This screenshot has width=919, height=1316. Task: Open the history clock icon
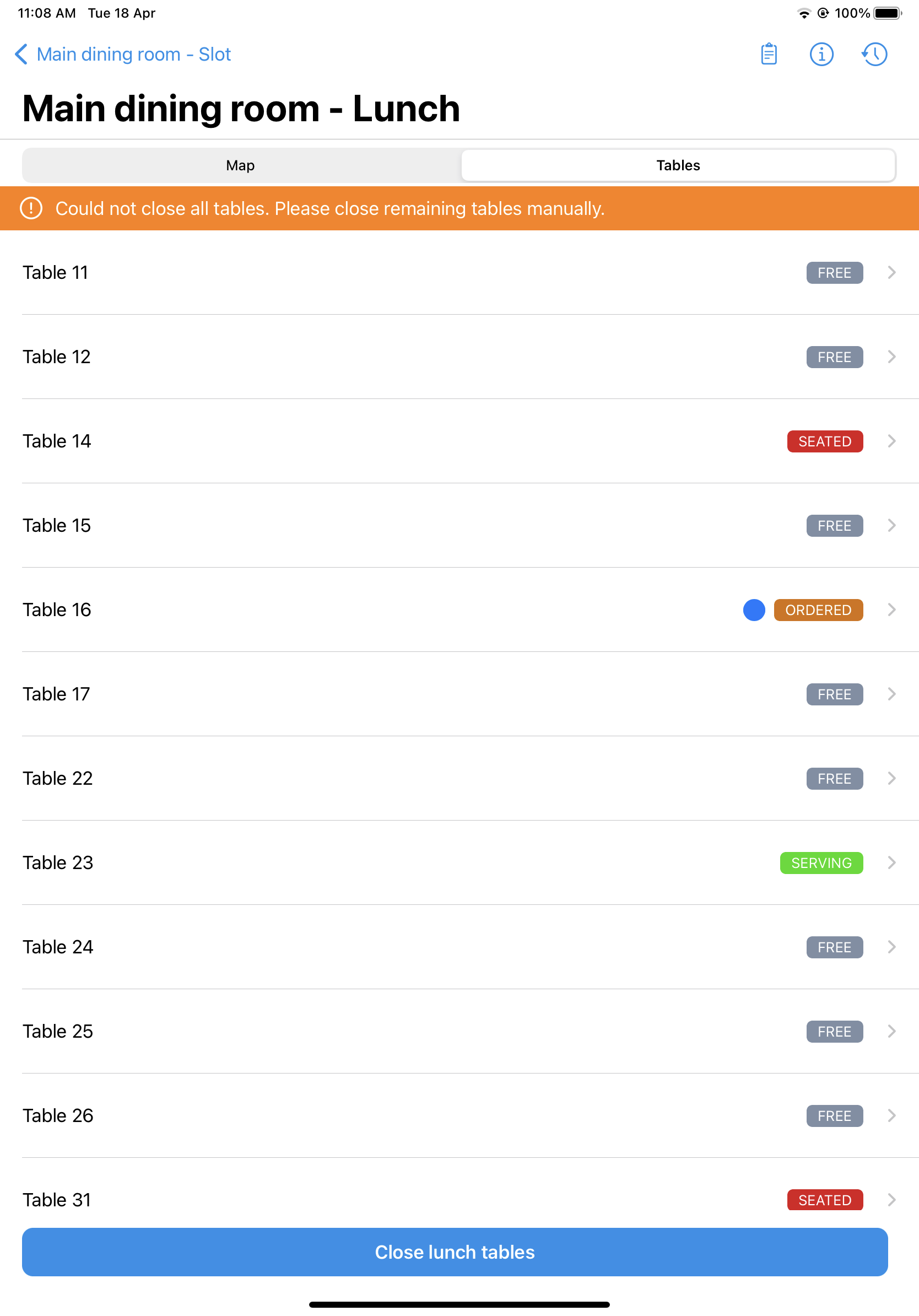tap(874, 55)
